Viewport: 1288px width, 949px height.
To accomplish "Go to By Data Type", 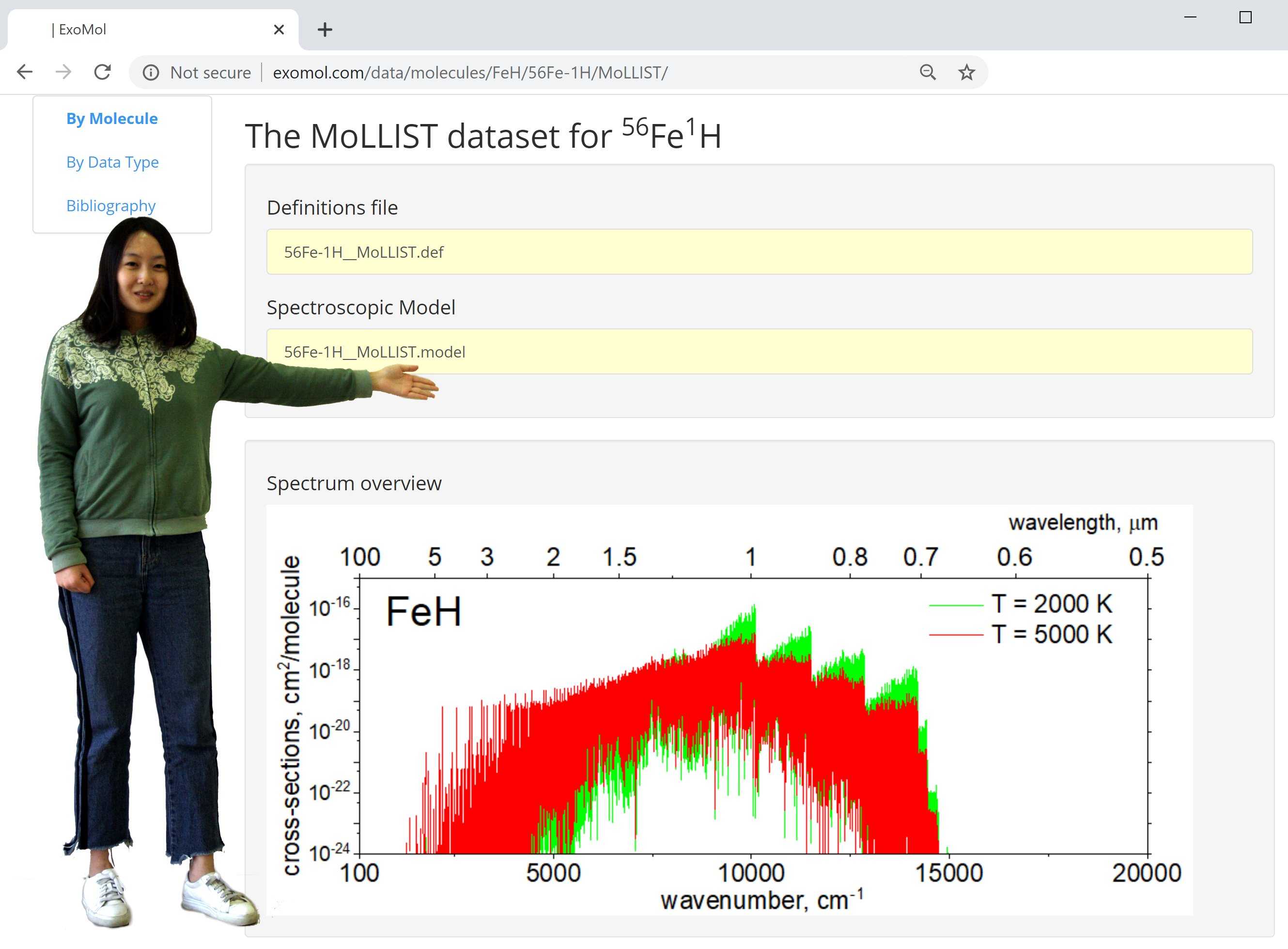I will click(x=112, y=162).
